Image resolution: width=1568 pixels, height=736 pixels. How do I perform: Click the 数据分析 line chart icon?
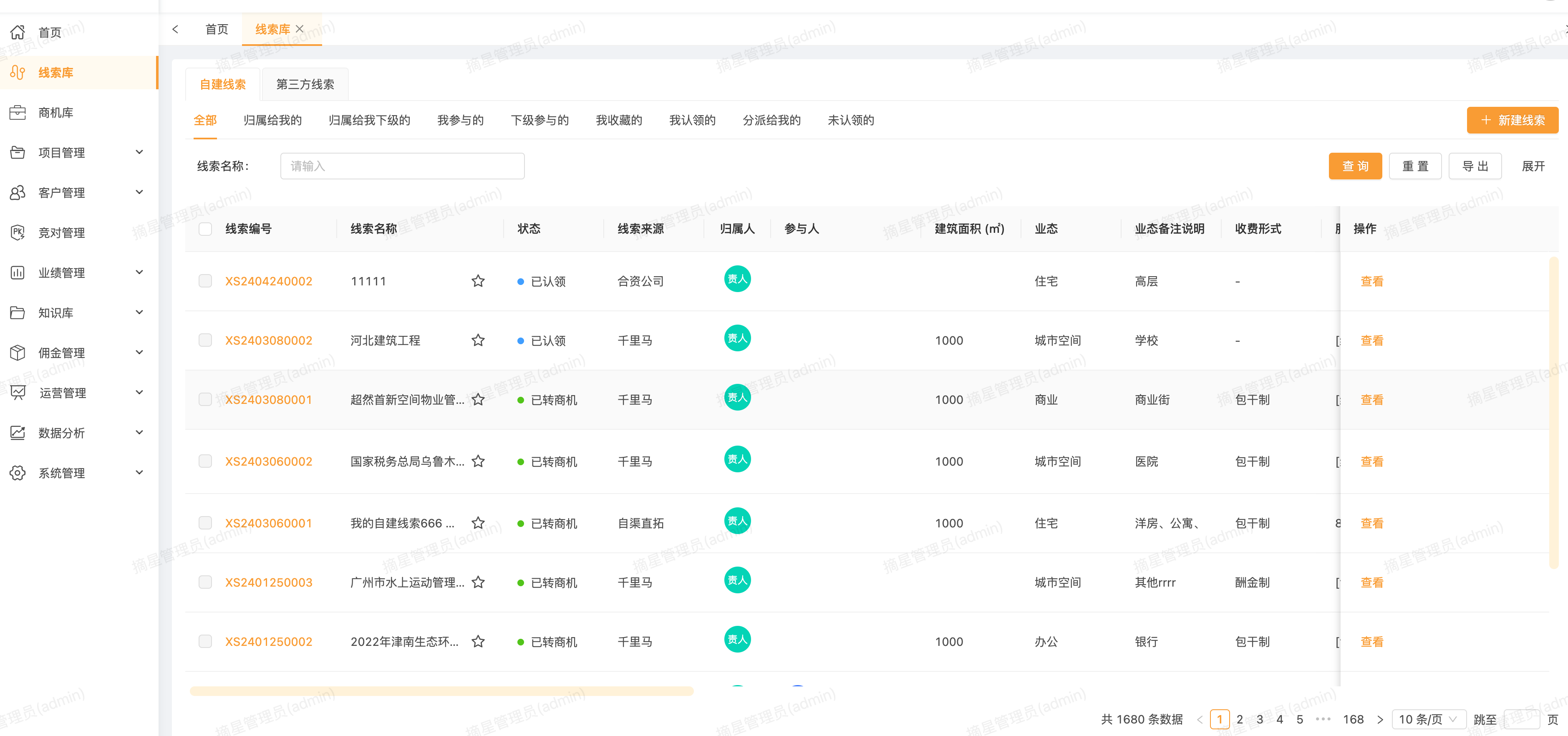coord(18,433)
